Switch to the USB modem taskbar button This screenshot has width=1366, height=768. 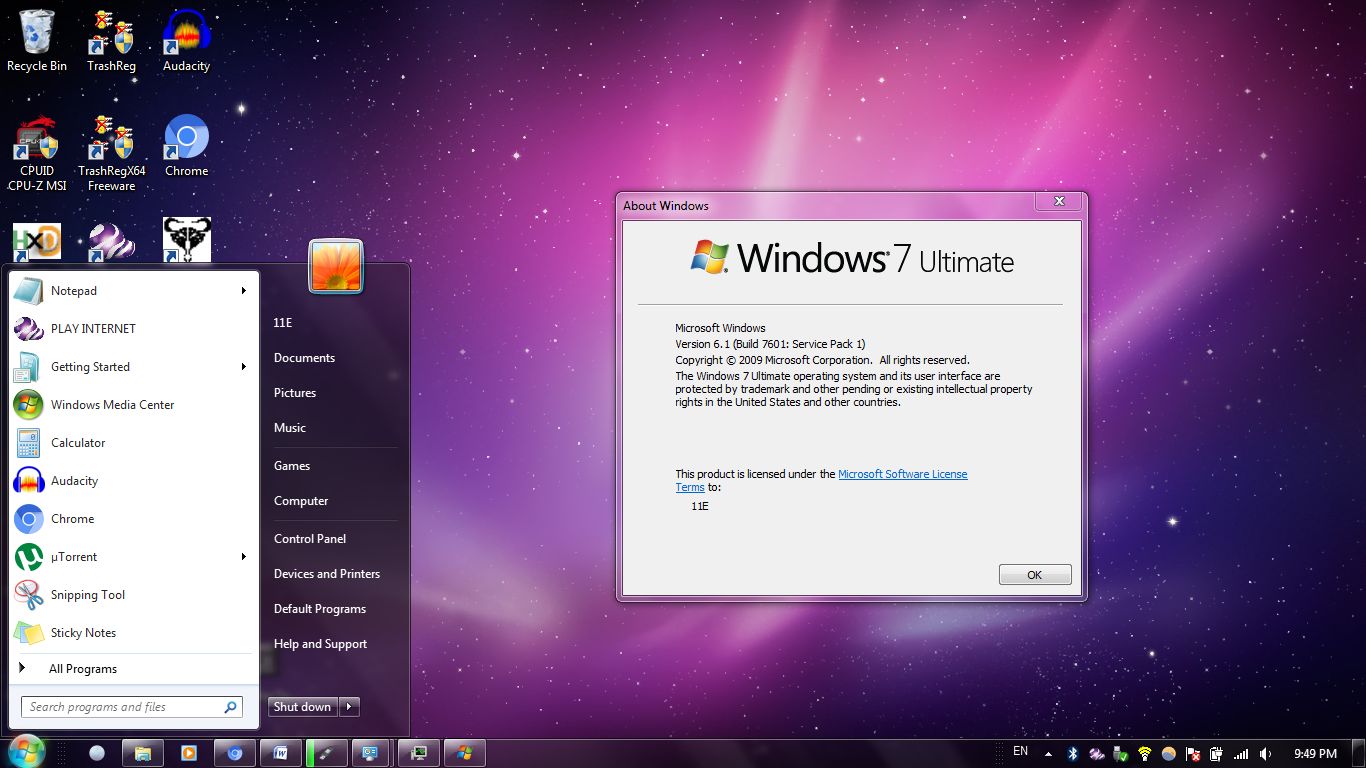[x=327, y=753]
